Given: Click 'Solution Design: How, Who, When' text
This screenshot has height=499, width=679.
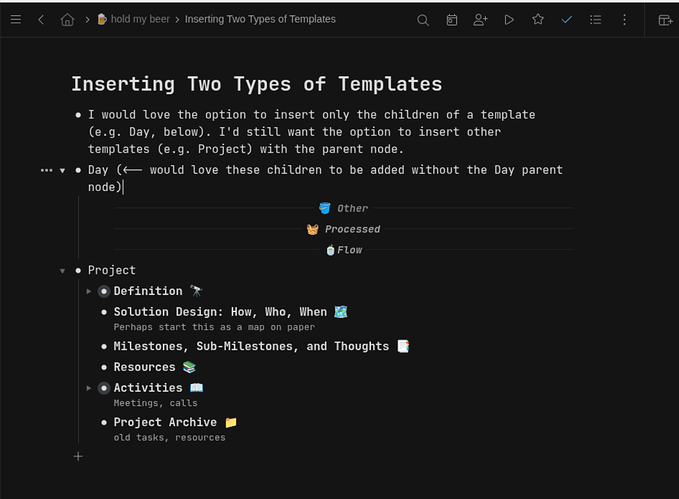Looking at the screenshot, I should (x=220, y=312).
